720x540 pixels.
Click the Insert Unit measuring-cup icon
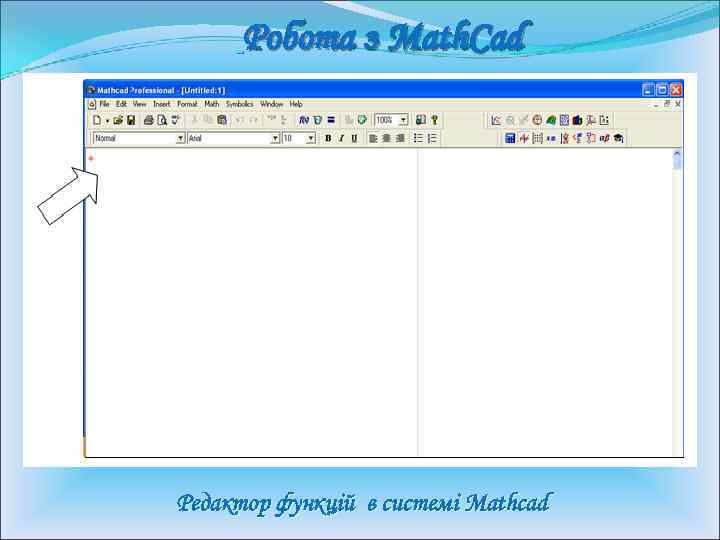pos(317,120)
